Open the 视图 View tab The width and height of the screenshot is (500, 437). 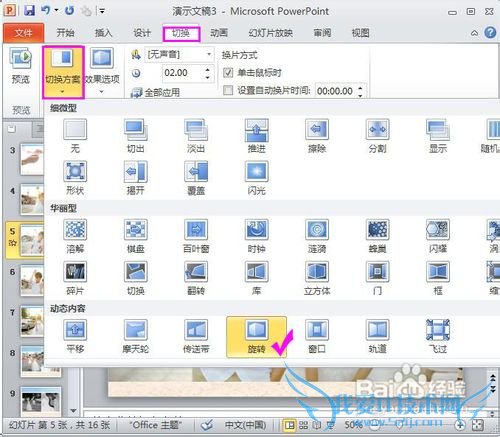coord(360,33)
